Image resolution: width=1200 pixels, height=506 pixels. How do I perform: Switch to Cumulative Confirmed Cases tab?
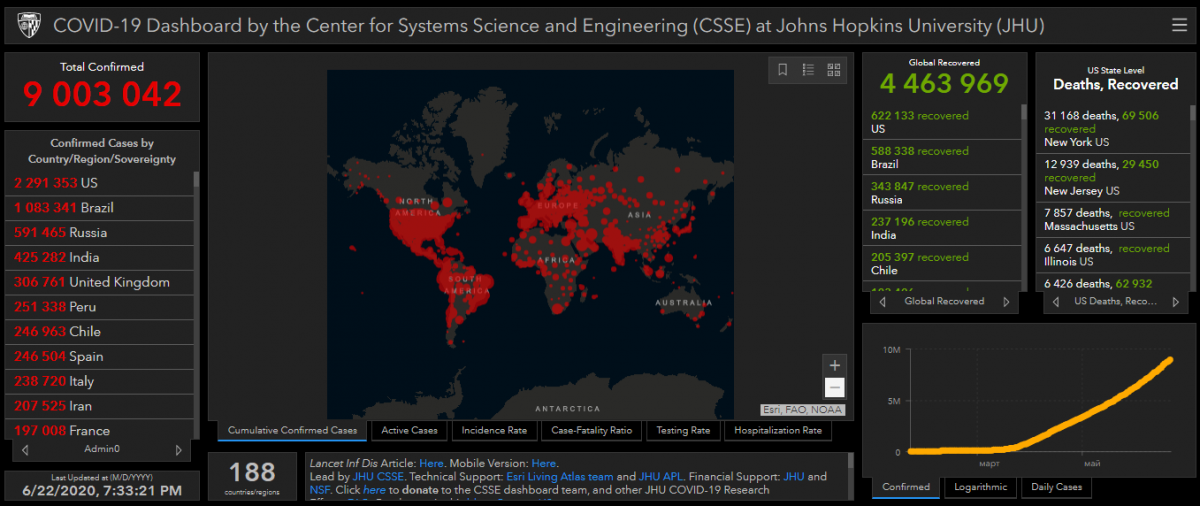[x=292, y=430]
